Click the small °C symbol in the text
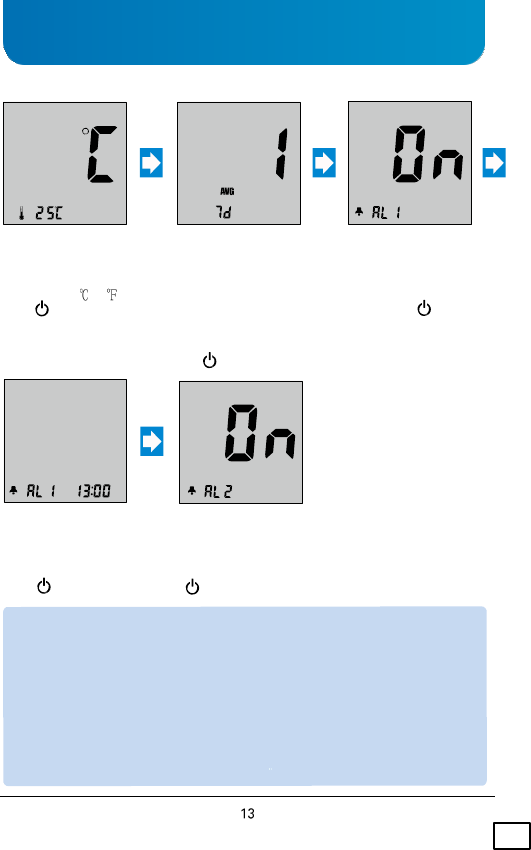531x850 pixels. 84,294
